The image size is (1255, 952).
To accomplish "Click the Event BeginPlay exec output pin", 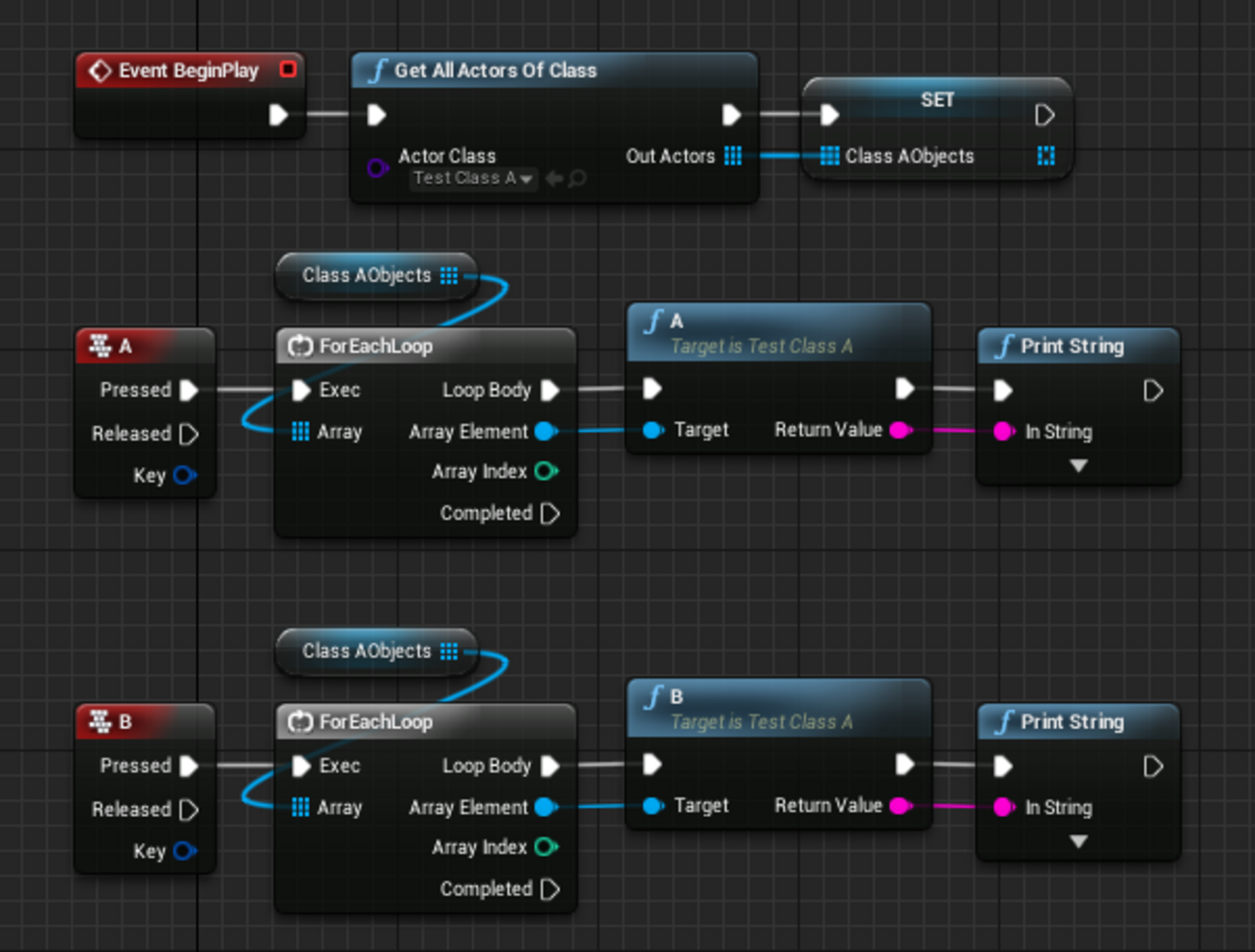I will [x=278, y=115].
